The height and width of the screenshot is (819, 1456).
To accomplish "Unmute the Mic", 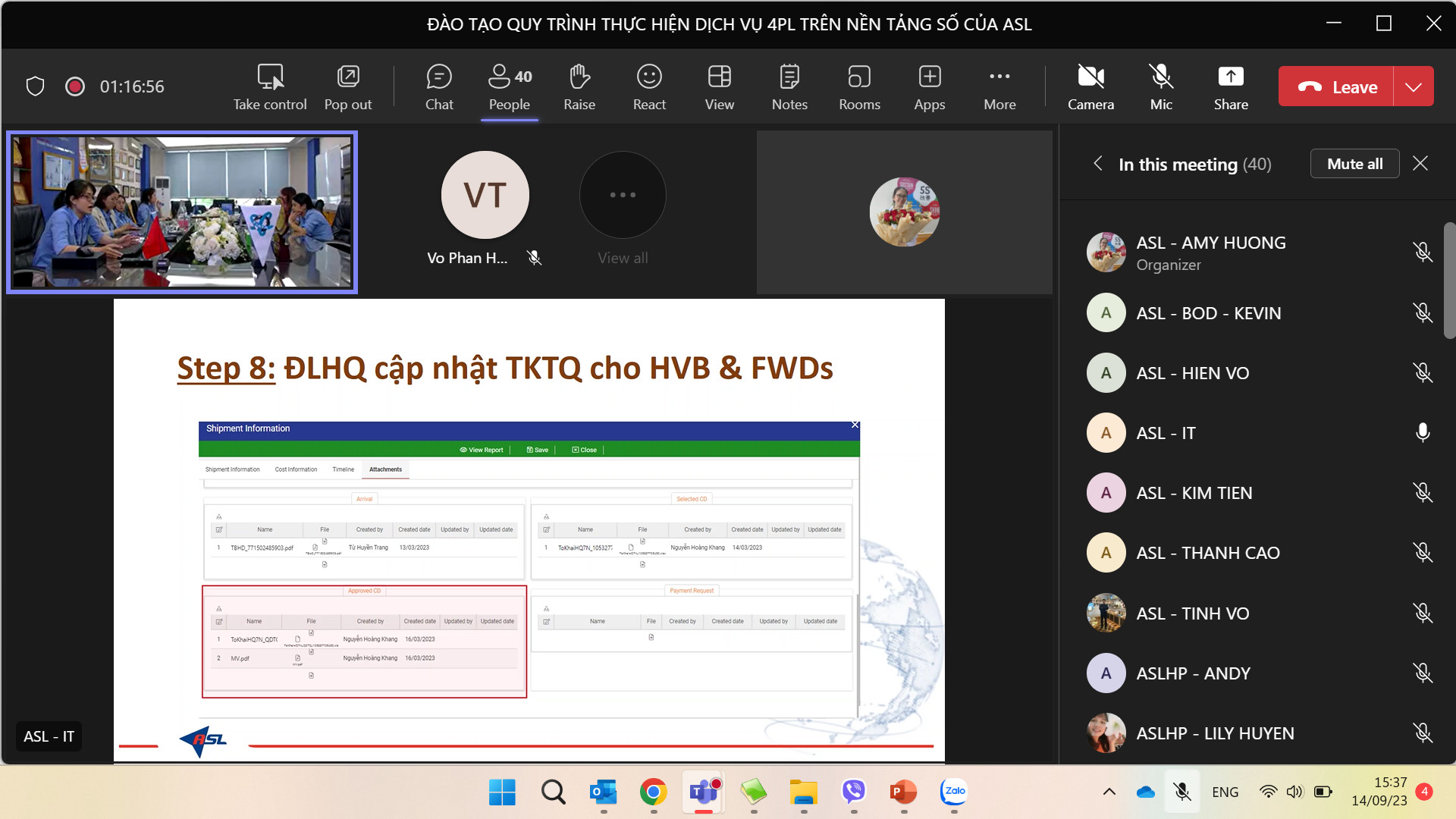I will click(x=1160, y=86).
